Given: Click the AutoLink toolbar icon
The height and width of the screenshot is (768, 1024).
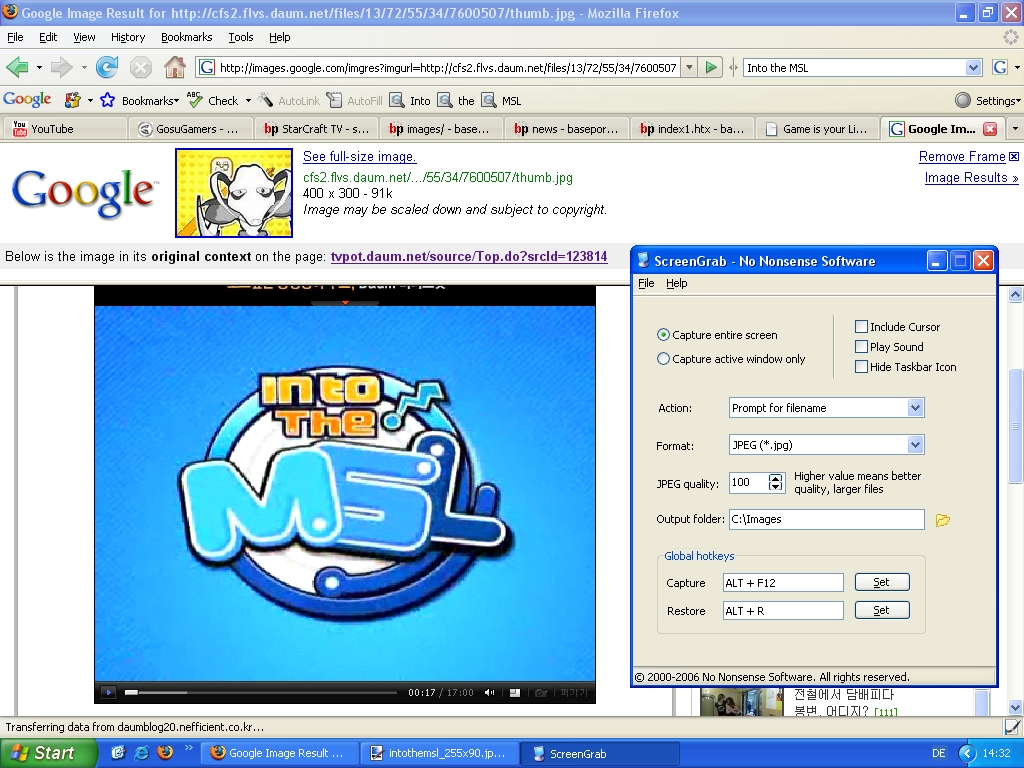Looking at the screenshot, I should click(x=289, y=100).
